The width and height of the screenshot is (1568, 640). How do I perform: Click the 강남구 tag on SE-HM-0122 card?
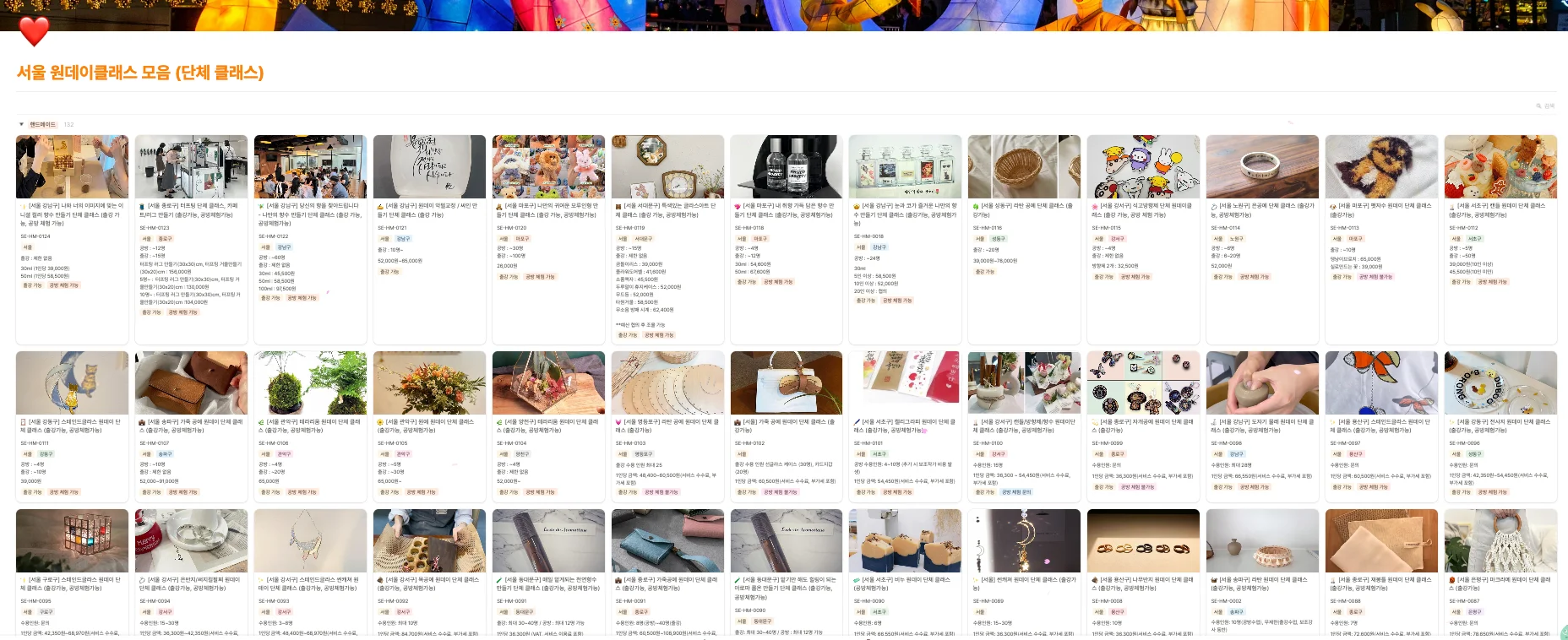click(x=284, y=247)
